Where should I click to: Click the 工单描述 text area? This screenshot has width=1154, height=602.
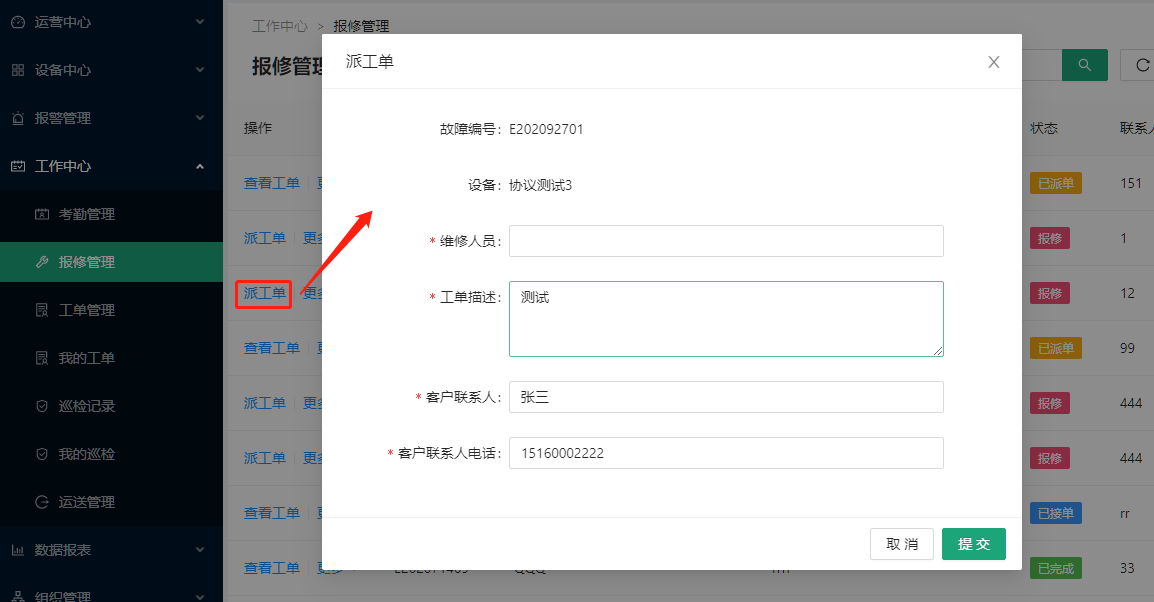(x=726, y=318)
